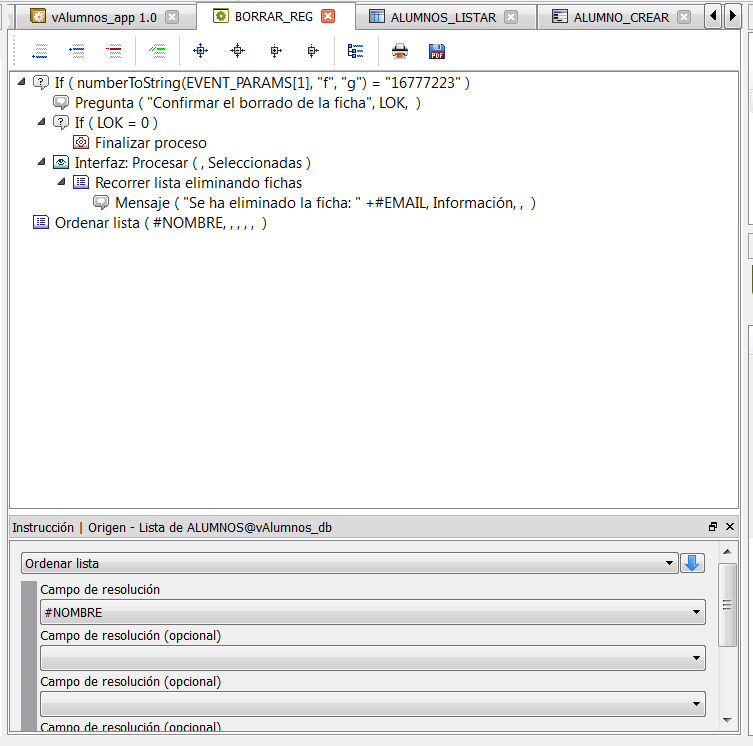
Task: Click the Instrucción panel scrollbar thumb
Action: pos(727,605)
